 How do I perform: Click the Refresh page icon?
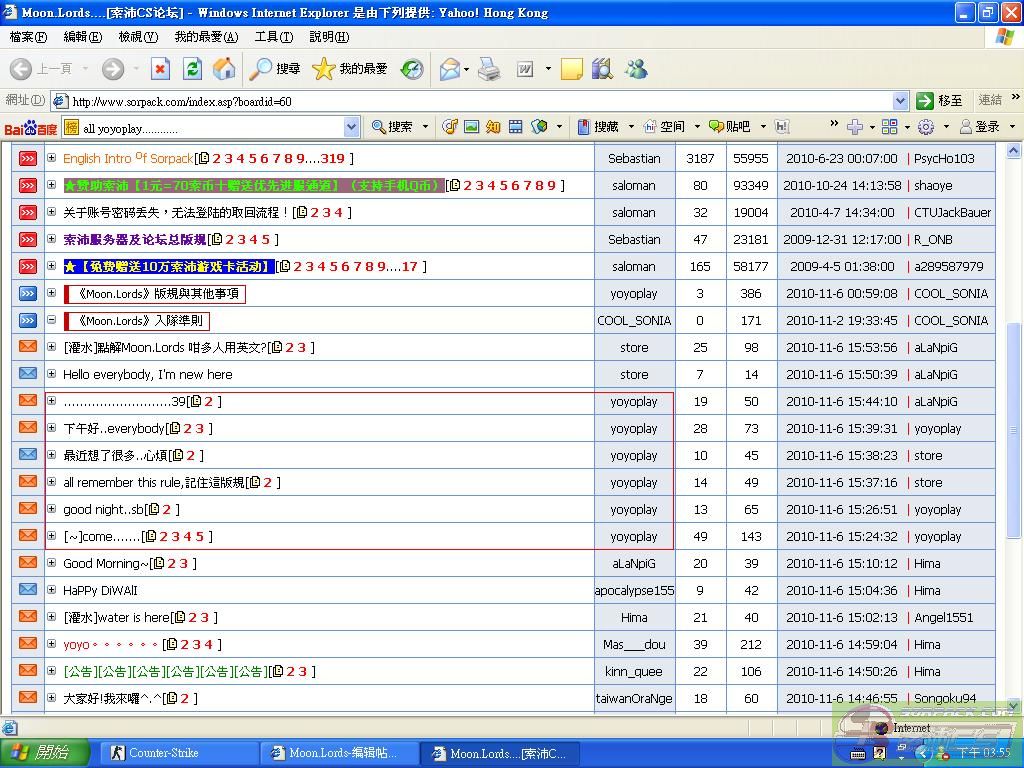(193, 69)
